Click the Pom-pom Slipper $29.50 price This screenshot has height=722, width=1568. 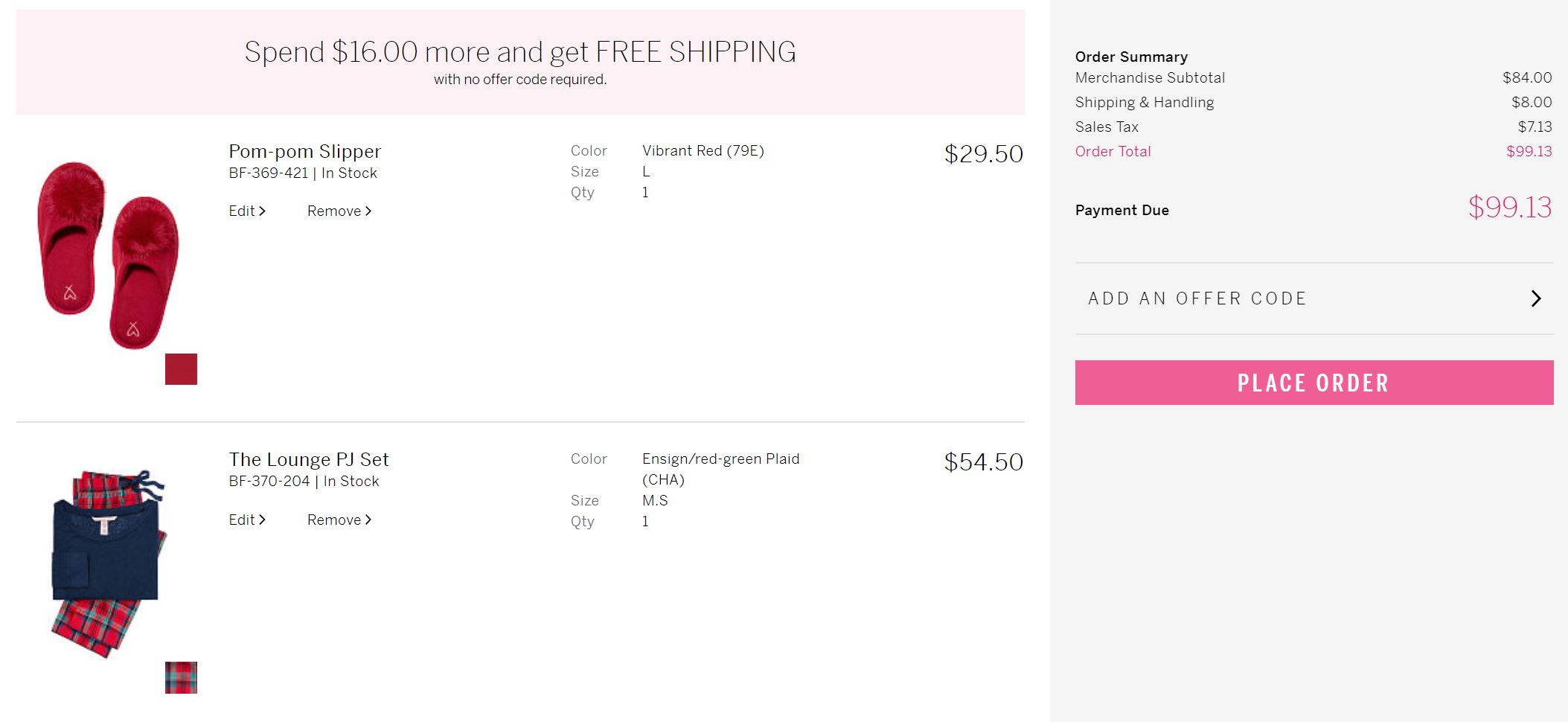(x=983, y=154)
